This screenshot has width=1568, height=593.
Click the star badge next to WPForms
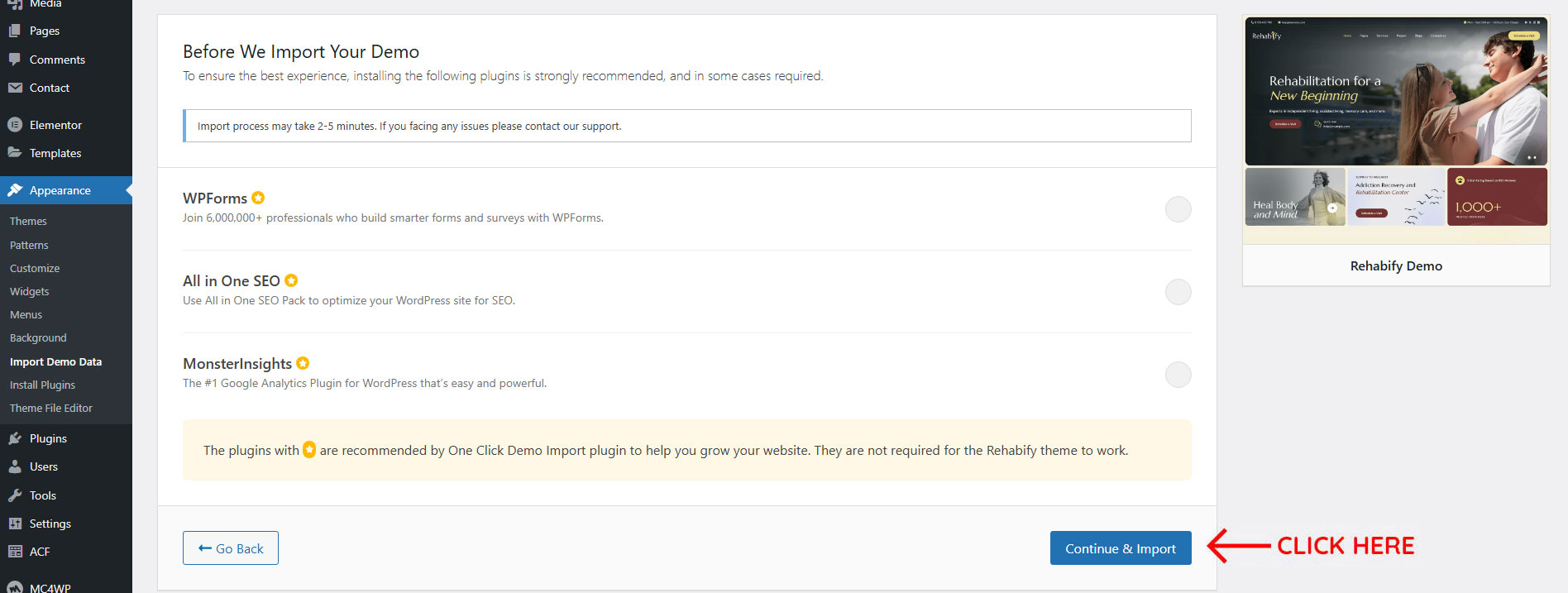coord(258,198)
